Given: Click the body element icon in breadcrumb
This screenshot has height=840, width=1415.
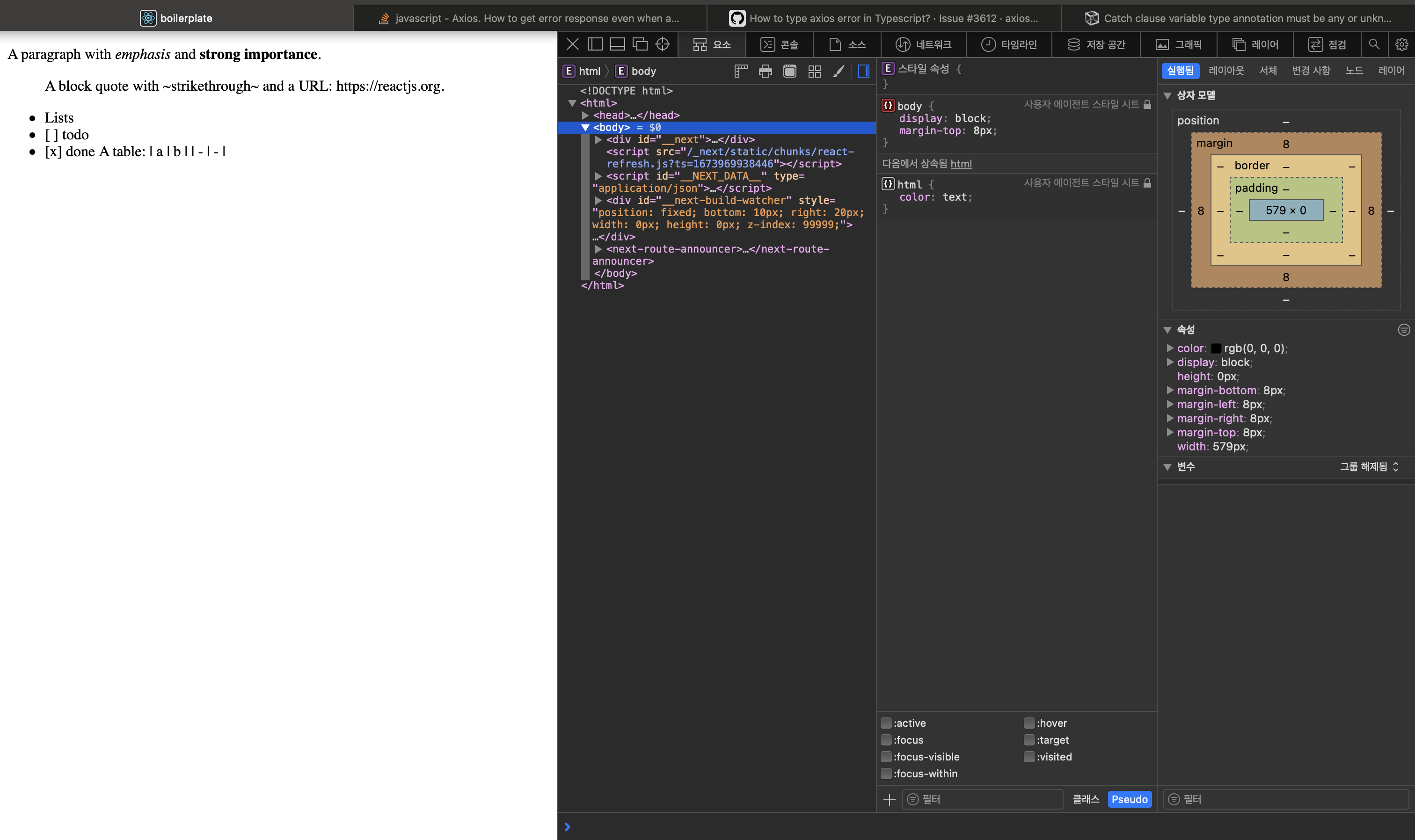Looking at the screenshot, I should point(621,71).
